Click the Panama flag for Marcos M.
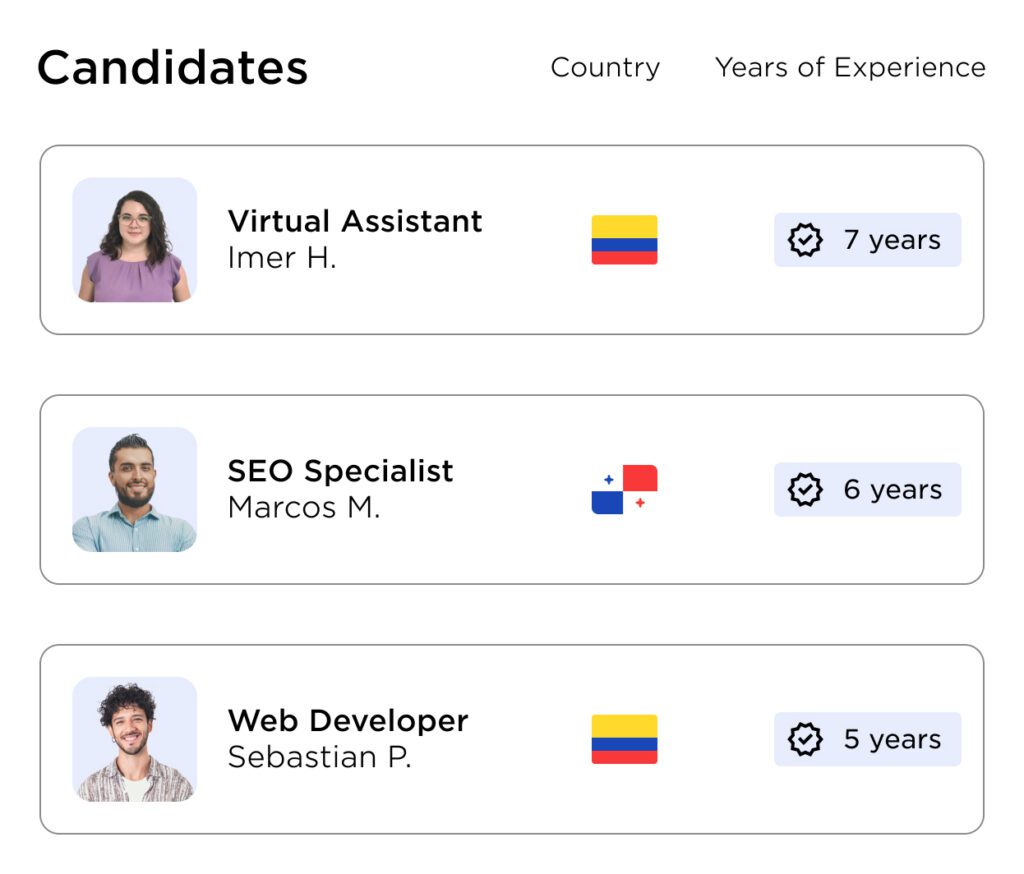1024x874 pixels. pyautogui.click(x=624, y=489)
